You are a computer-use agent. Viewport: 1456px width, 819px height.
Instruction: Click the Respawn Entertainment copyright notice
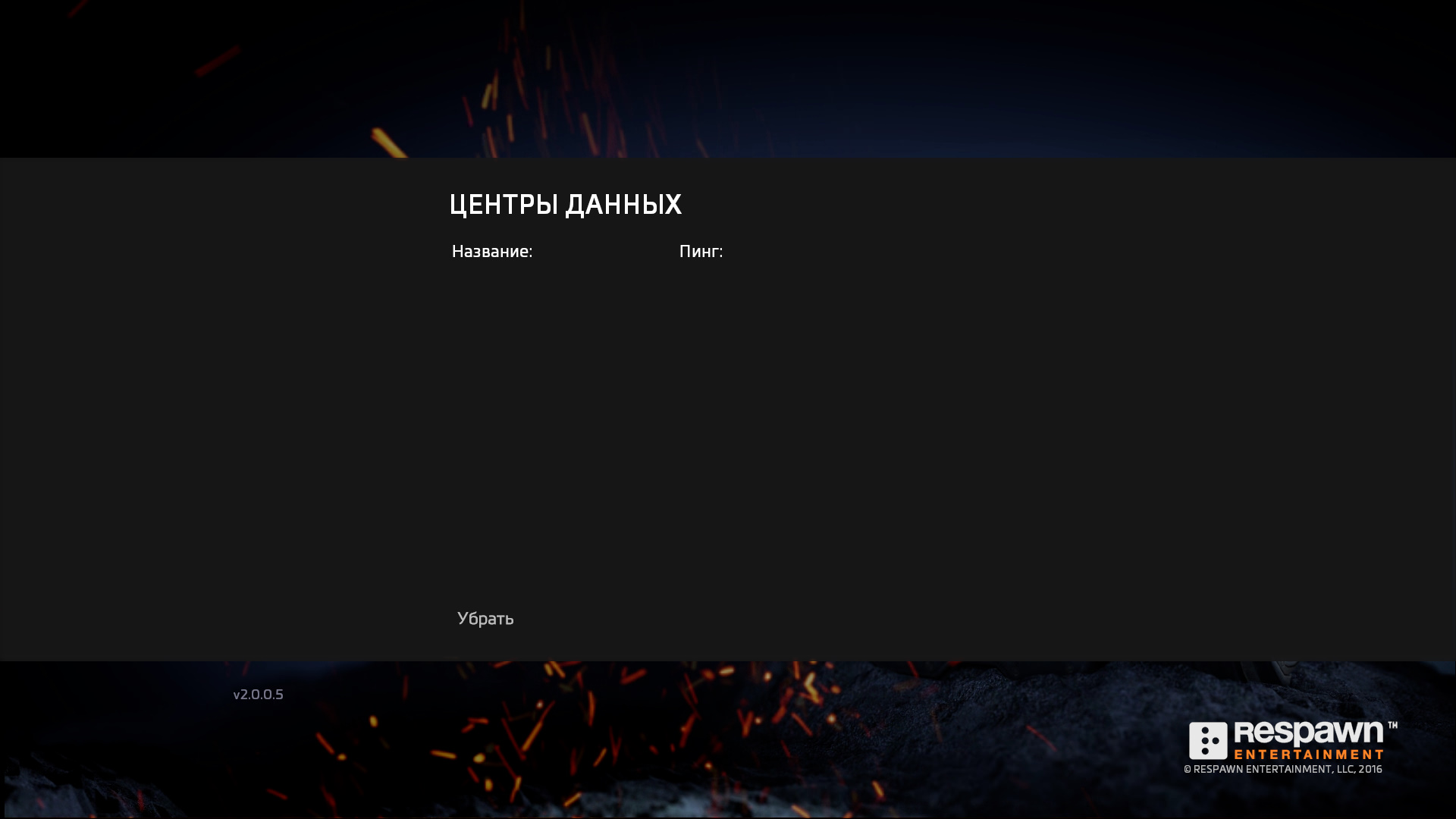(x=1282, y=770)
